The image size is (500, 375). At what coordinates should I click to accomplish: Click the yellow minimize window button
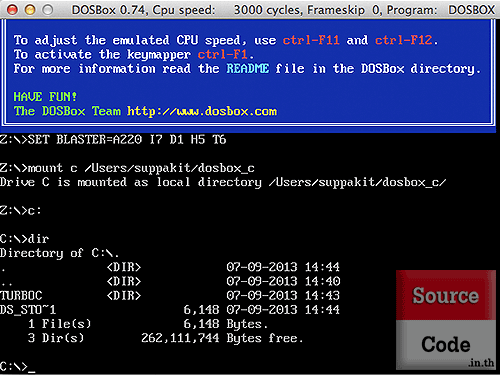pos(30,10)
